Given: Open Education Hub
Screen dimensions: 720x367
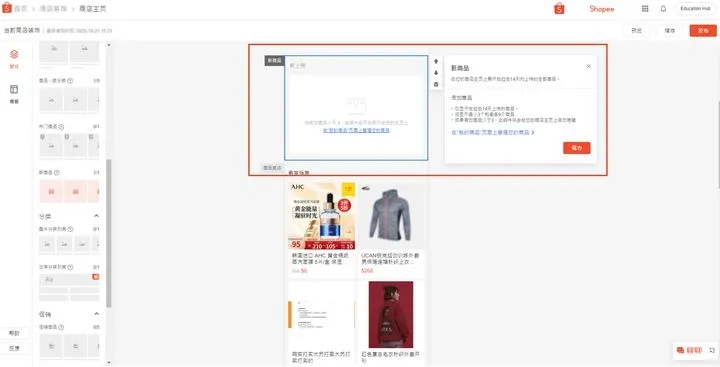Looking at the screenshot, I should [695, 8].
